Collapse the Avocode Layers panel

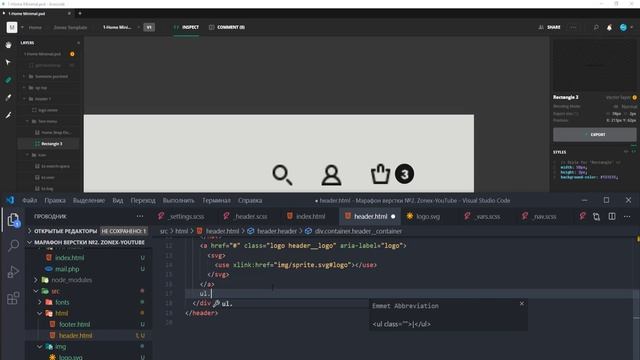point(78,43)
